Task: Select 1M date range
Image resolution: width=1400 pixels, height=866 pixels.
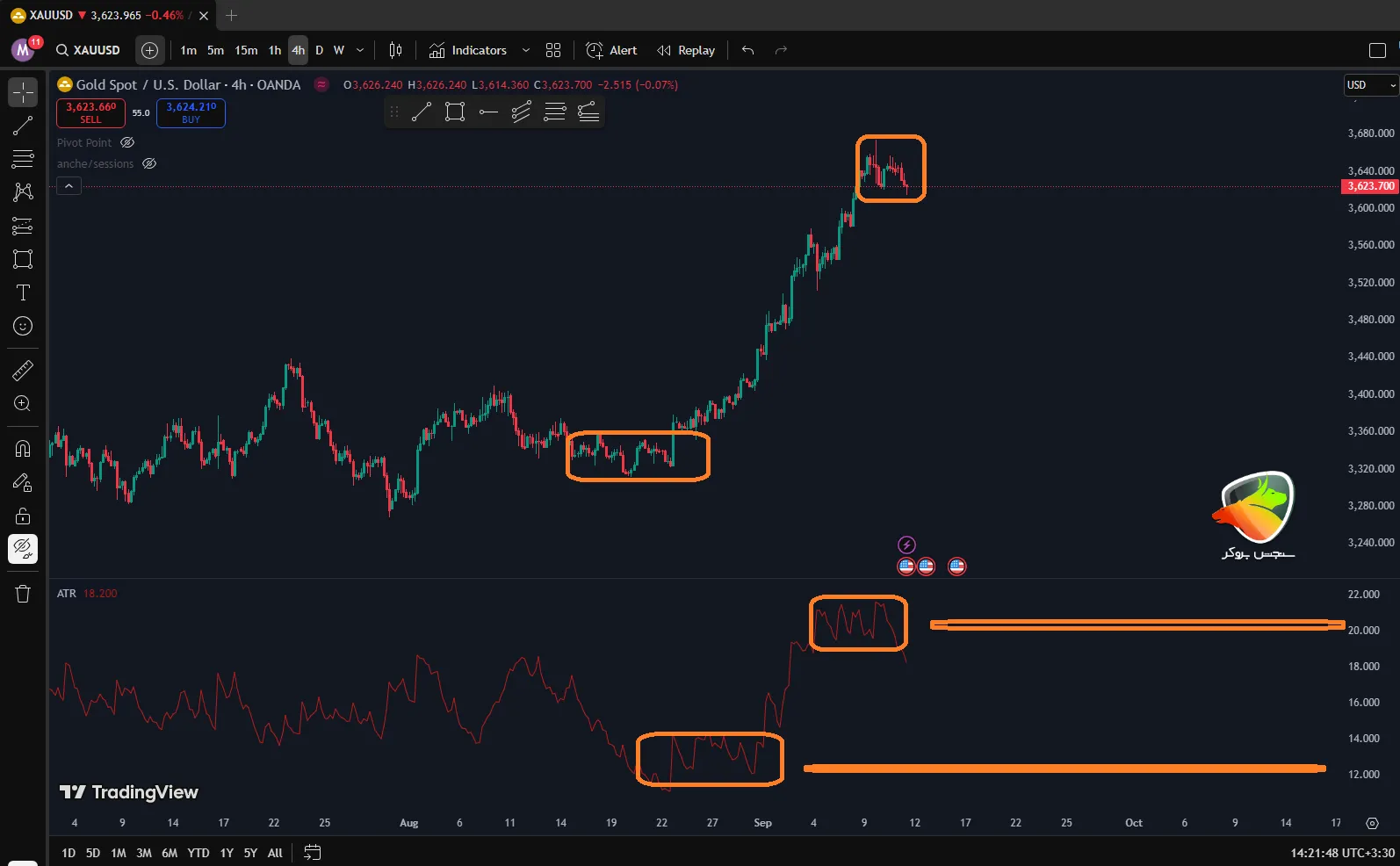Action: (119, 853)
